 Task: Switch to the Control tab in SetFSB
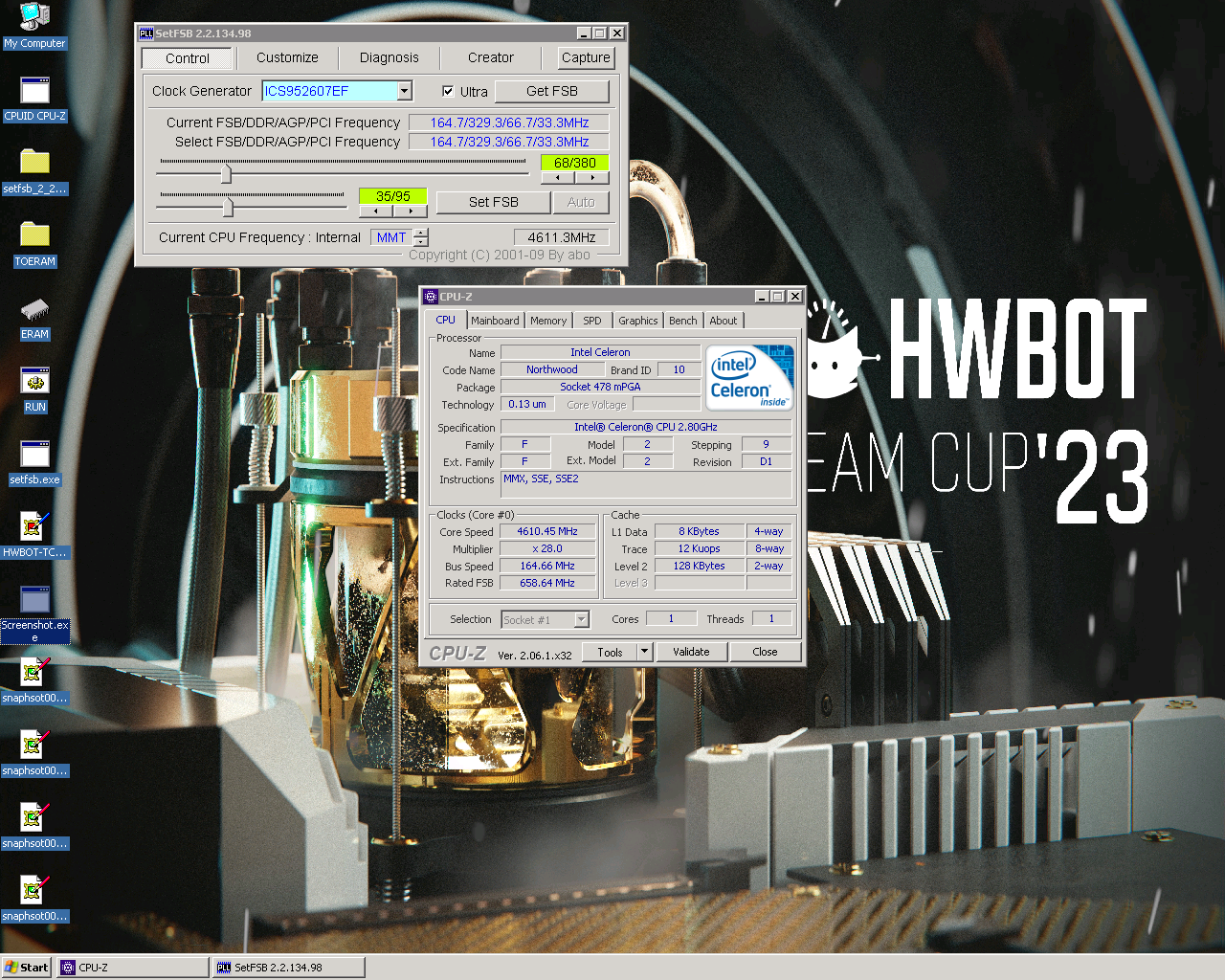point(188,58)
